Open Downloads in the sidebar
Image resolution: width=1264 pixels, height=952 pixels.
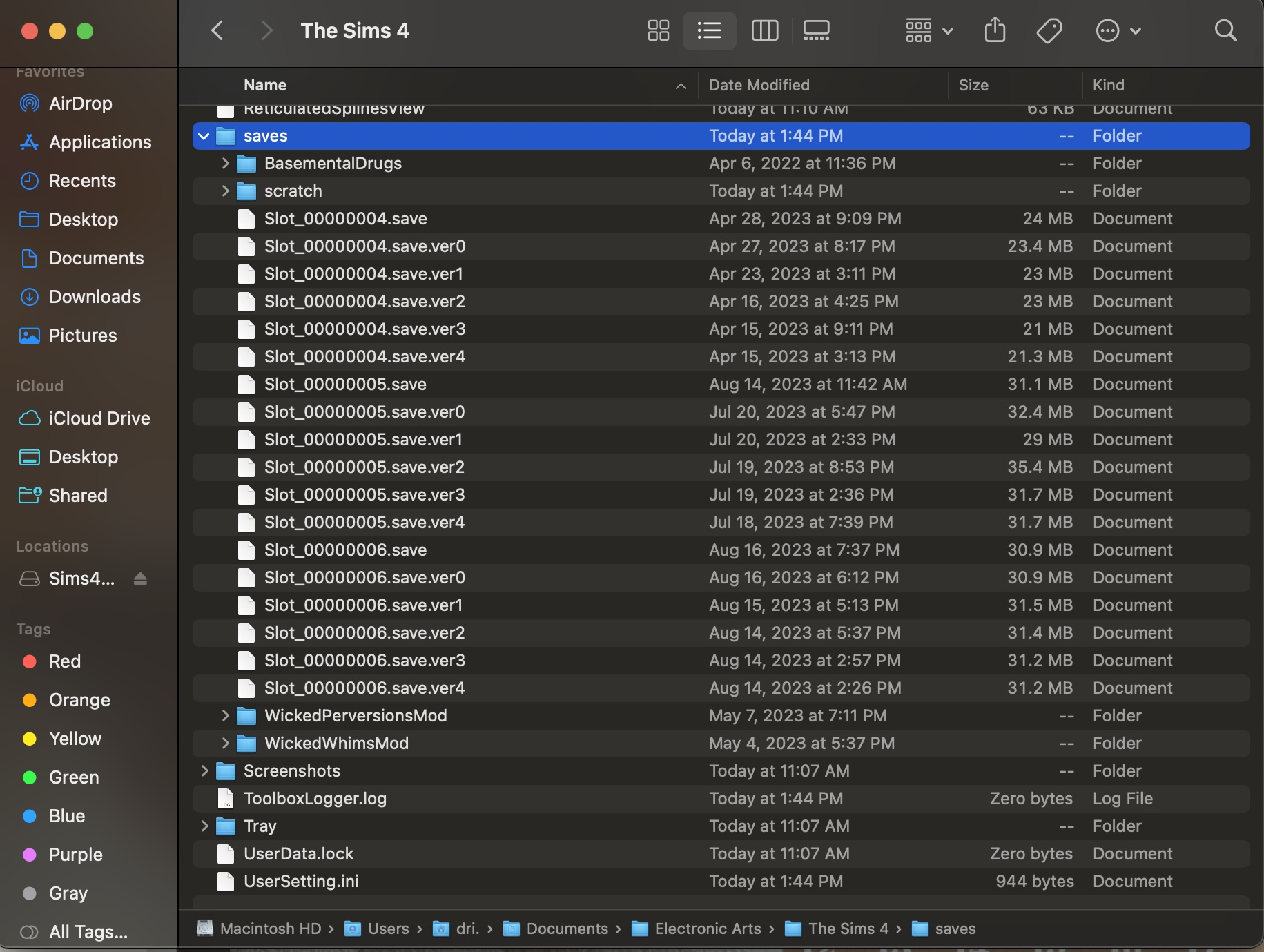point(95,297)
